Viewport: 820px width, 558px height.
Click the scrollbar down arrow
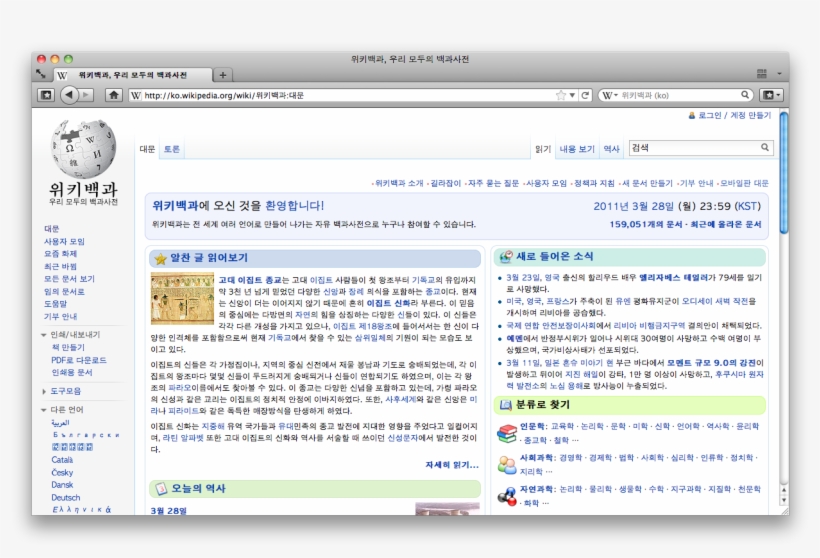pos(783,500)
